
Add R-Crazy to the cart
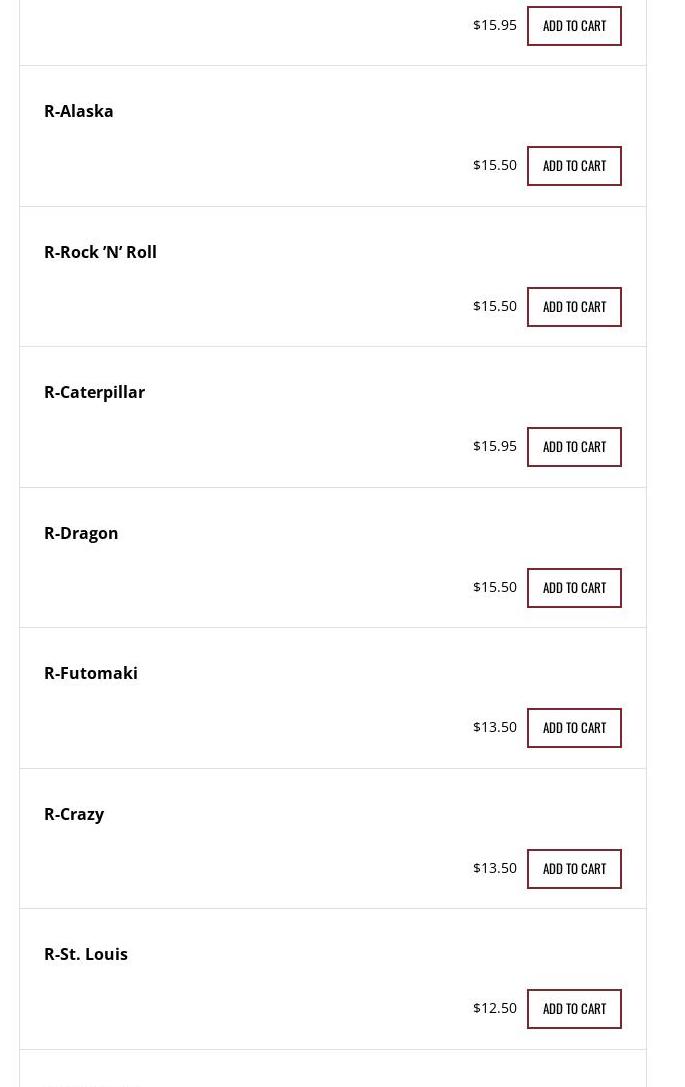pyautogui.click(x=574, y=869)
